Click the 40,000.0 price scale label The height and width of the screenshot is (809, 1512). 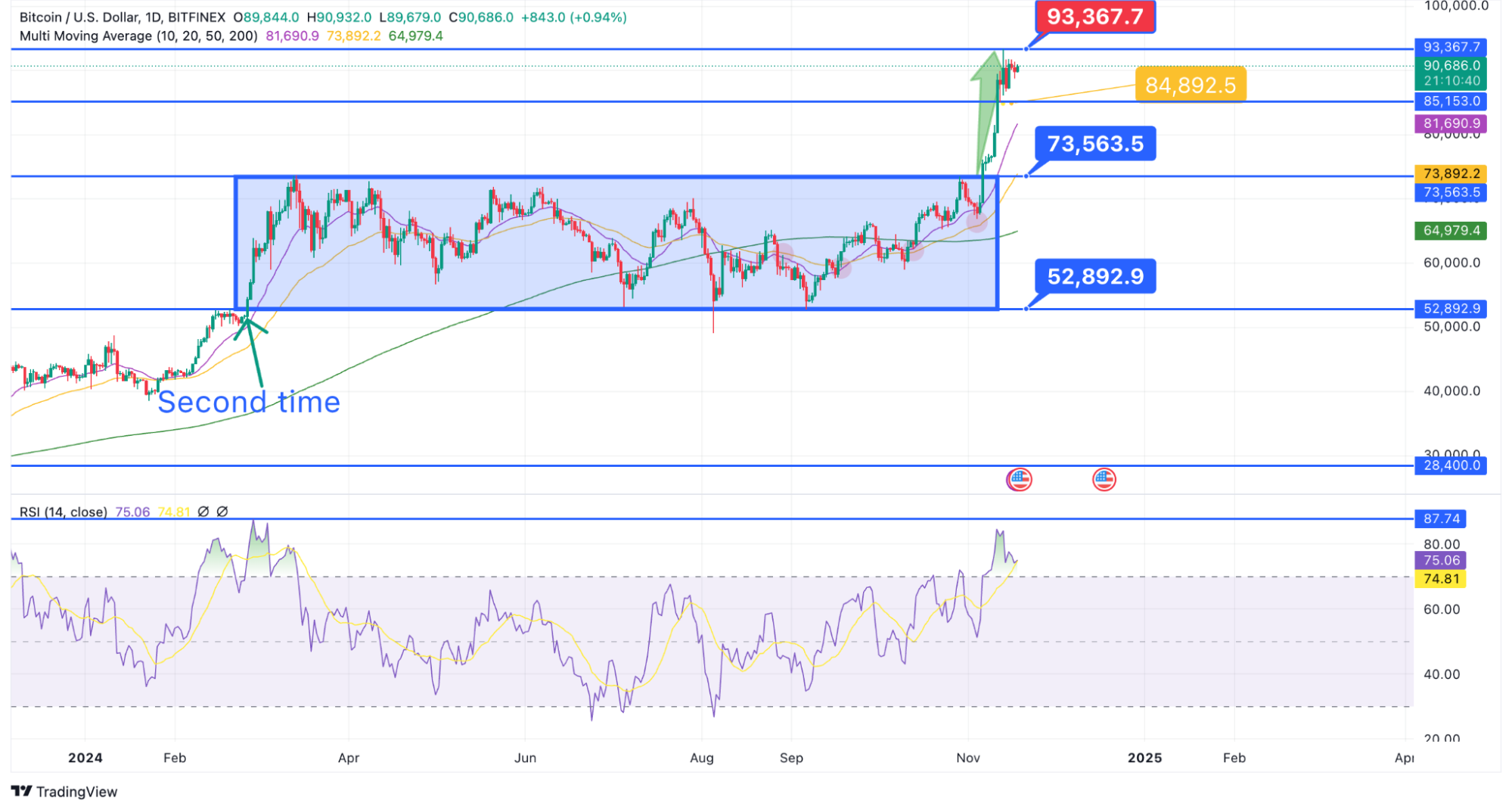point(1451,391)
